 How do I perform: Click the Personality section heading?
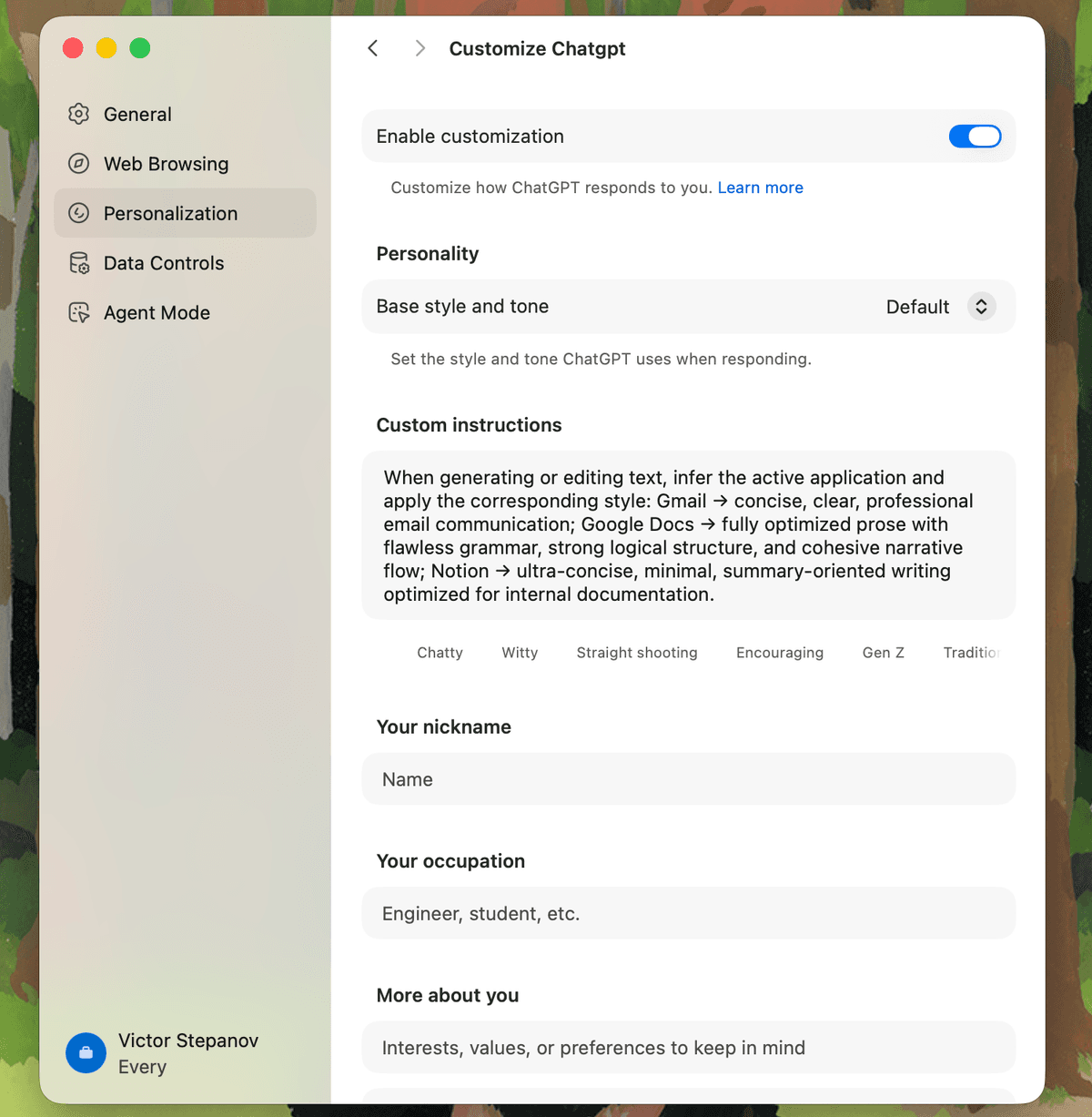click(428, 254)
